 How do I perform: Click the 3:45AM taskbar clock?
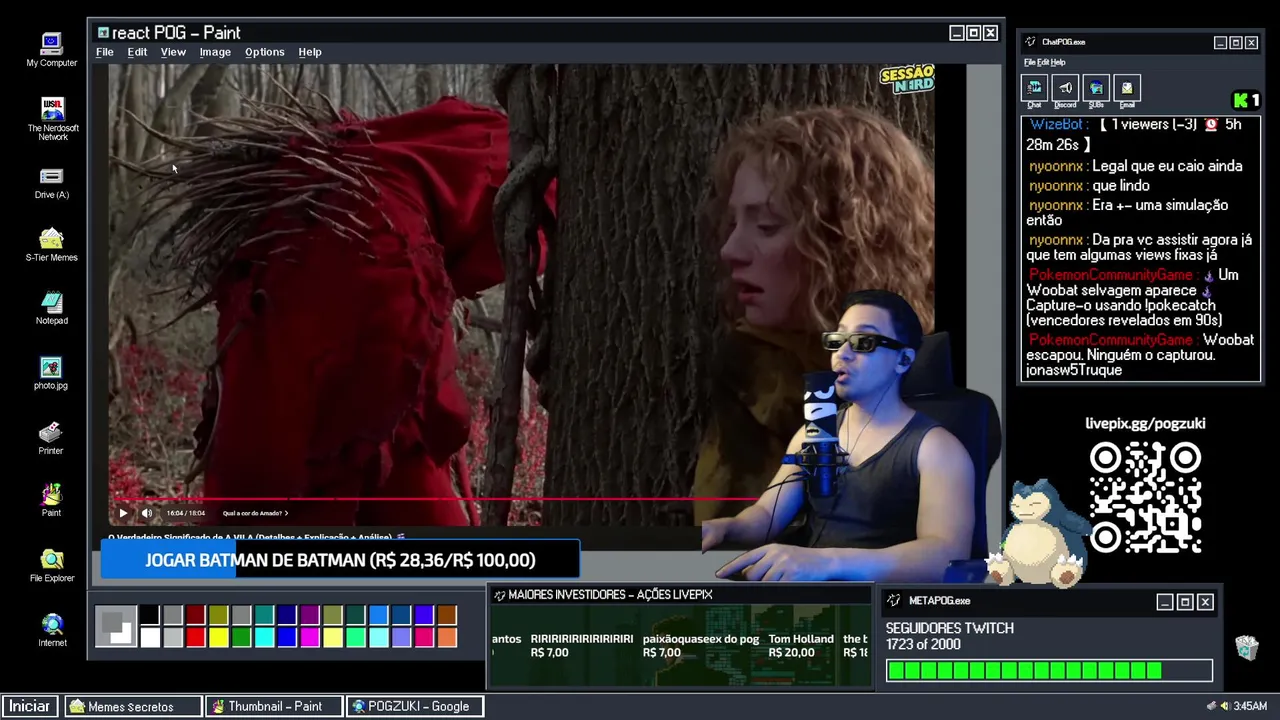point(1250,706)
